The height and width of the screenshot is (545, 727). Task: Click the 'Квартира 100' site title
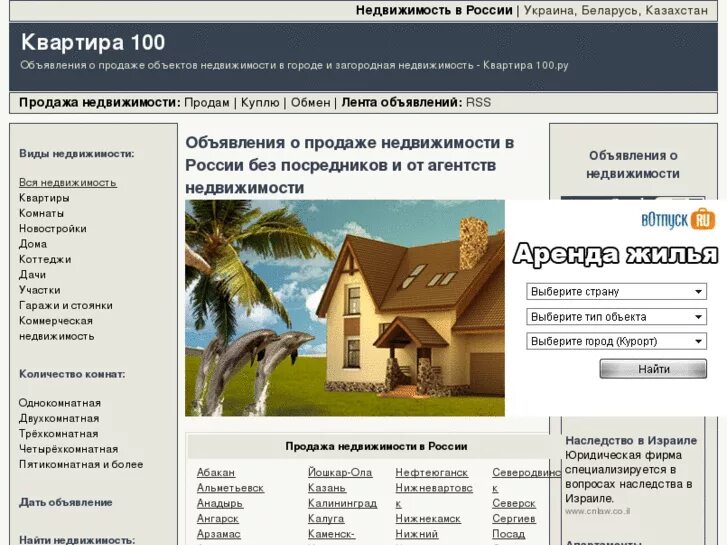tap(93, 42)
